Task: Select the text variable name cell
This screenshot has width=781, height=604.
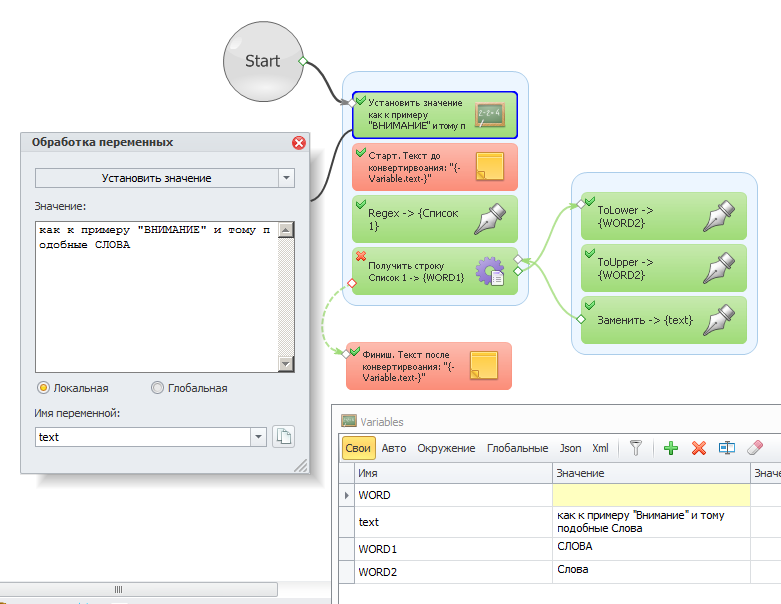Action: point(453,522)
